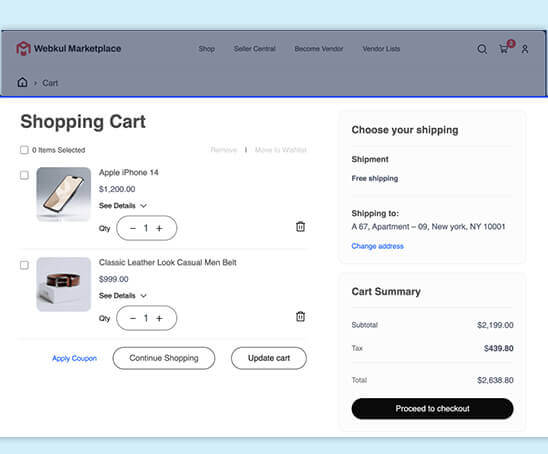548x454 pixels.
Task: Open the shopping cart icon in header
Action: (504, 49)
